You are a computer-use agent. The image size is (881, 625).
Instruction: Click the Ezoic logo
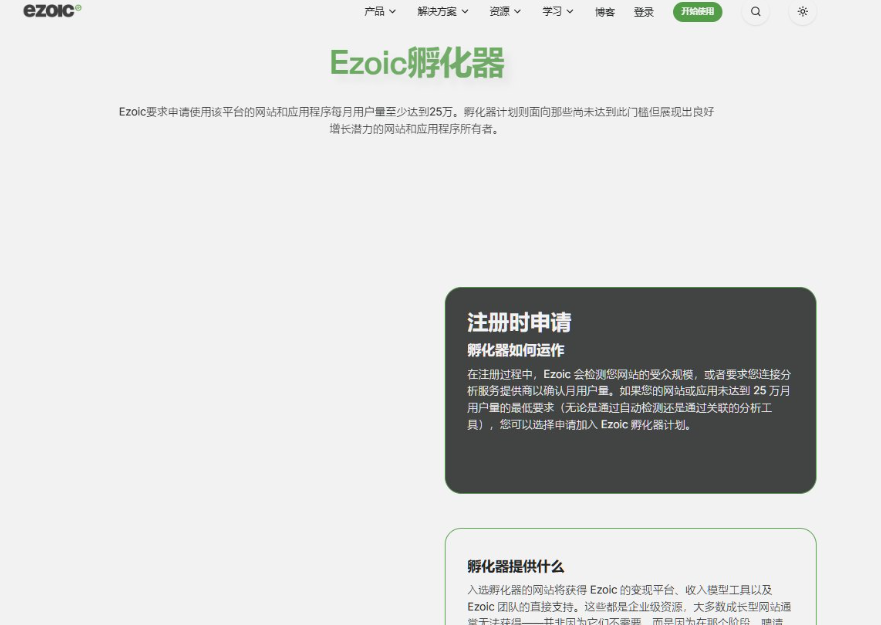click(52, 10)
